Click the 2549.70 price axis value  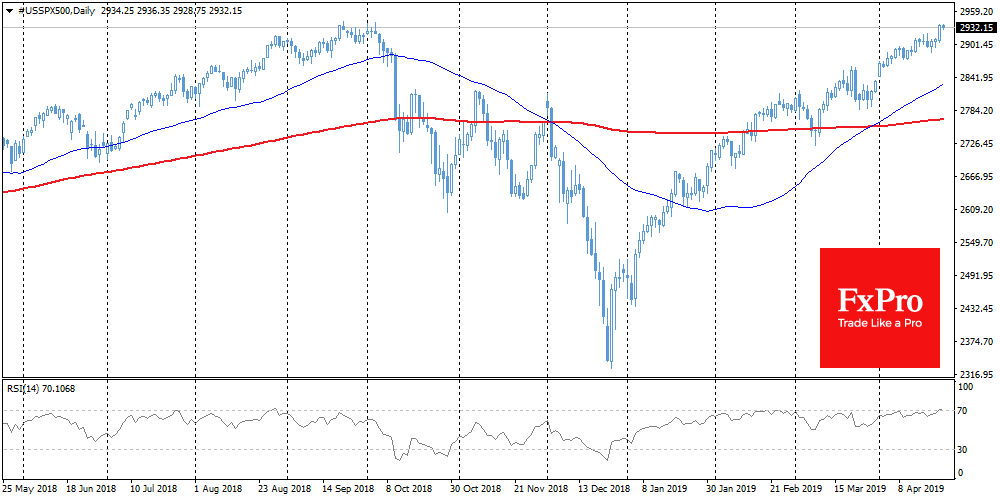click(976, 243)
